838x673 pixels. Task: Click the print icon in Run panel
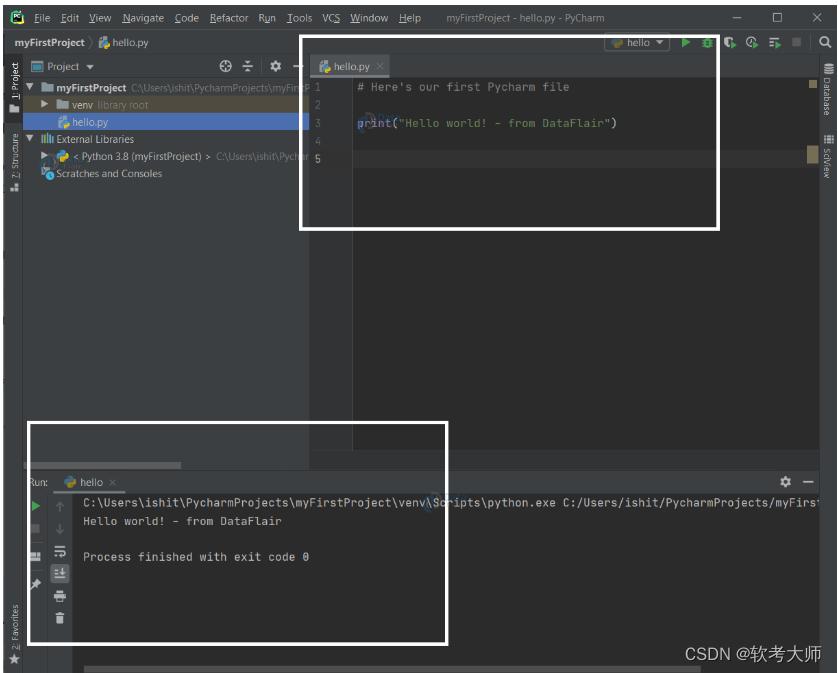[x=60, y=596]
